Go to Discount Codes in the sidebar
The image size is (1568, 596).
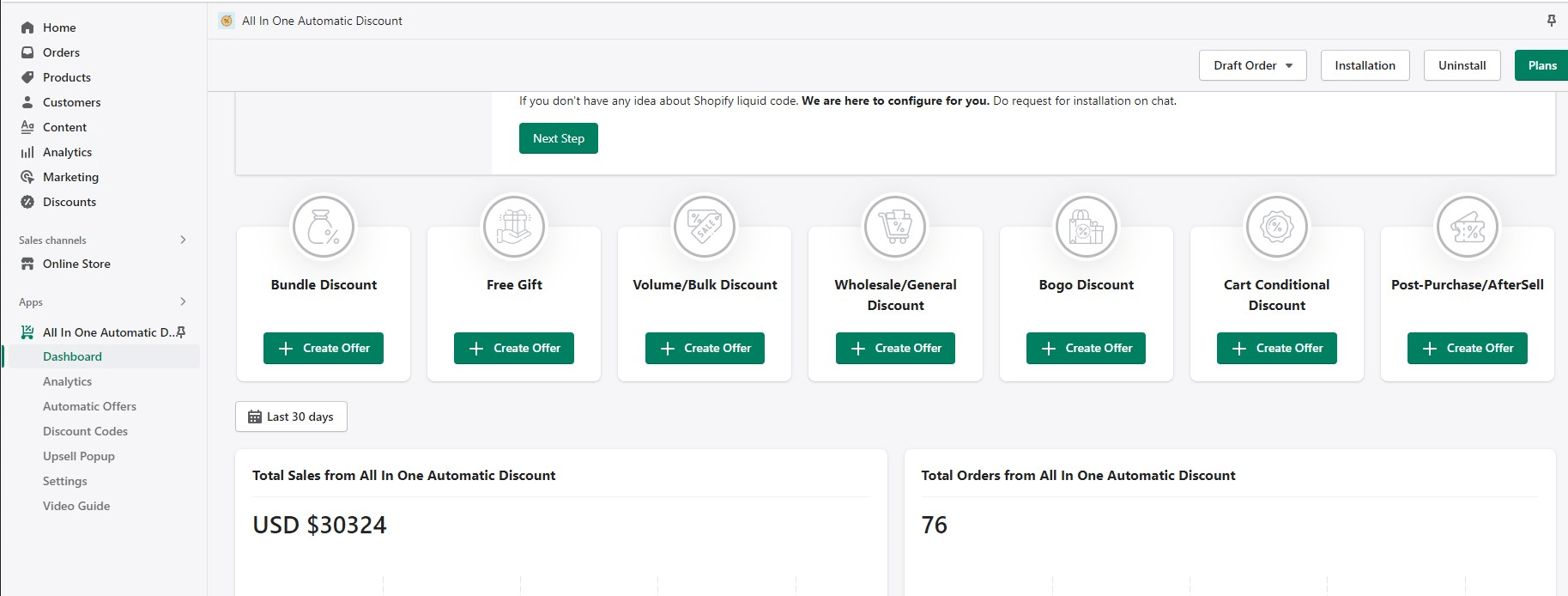85,431
